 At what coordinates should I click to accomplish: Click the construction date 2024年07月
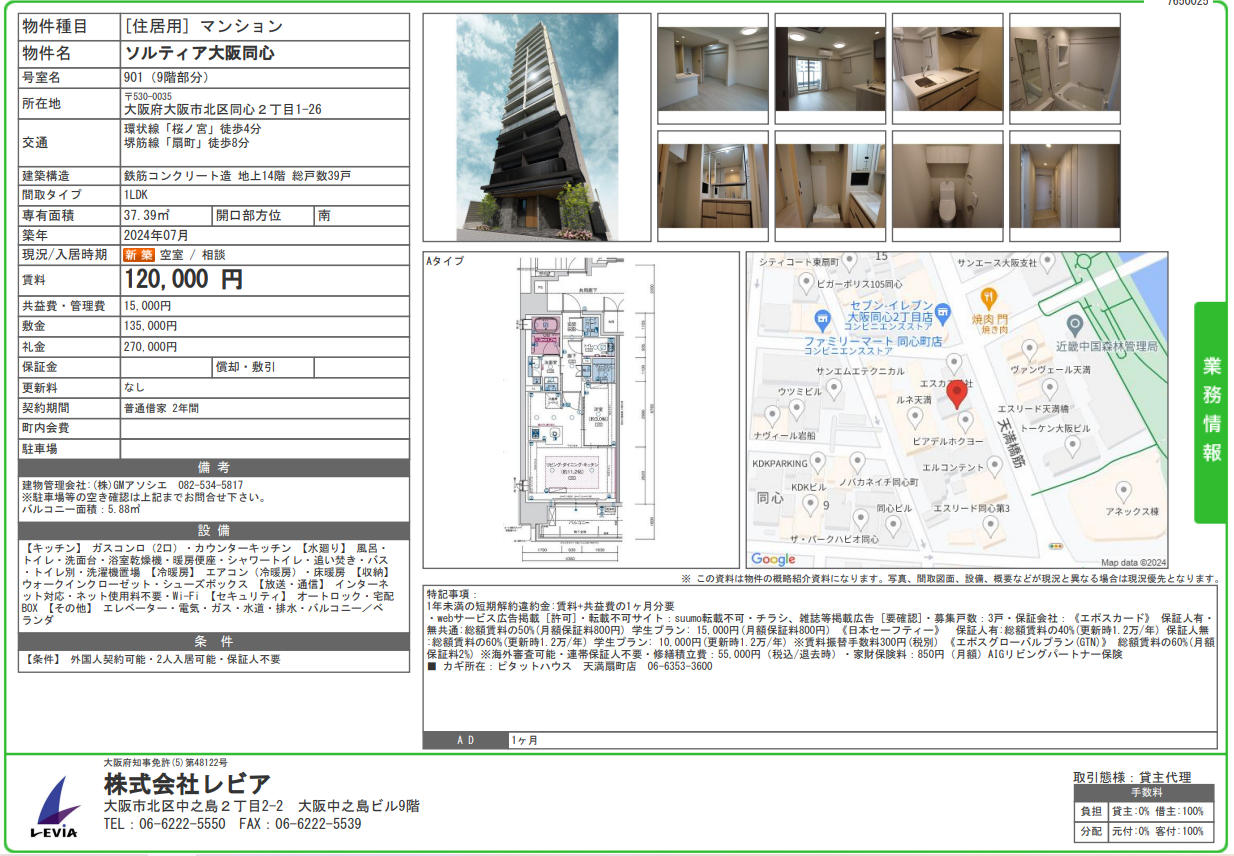pos(156,235)
